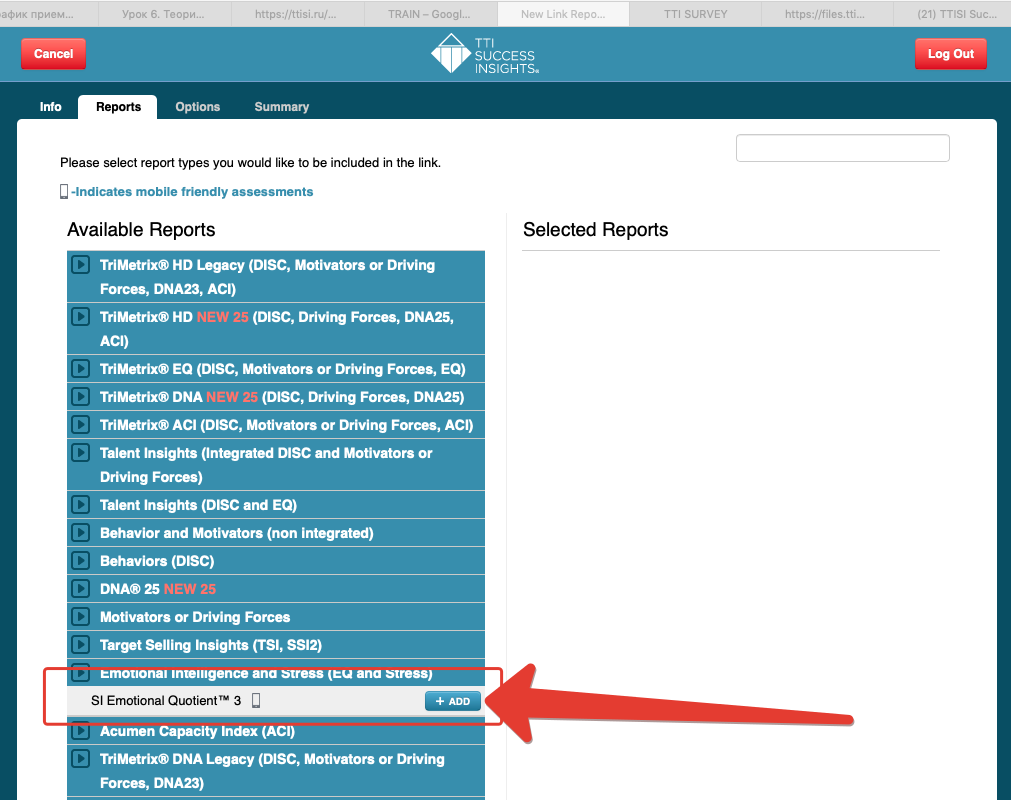This screenshot has height=800, width=1011.
Task: Open the 'TRAIN – Googl...' browser tab
Action: pos(429,14)
